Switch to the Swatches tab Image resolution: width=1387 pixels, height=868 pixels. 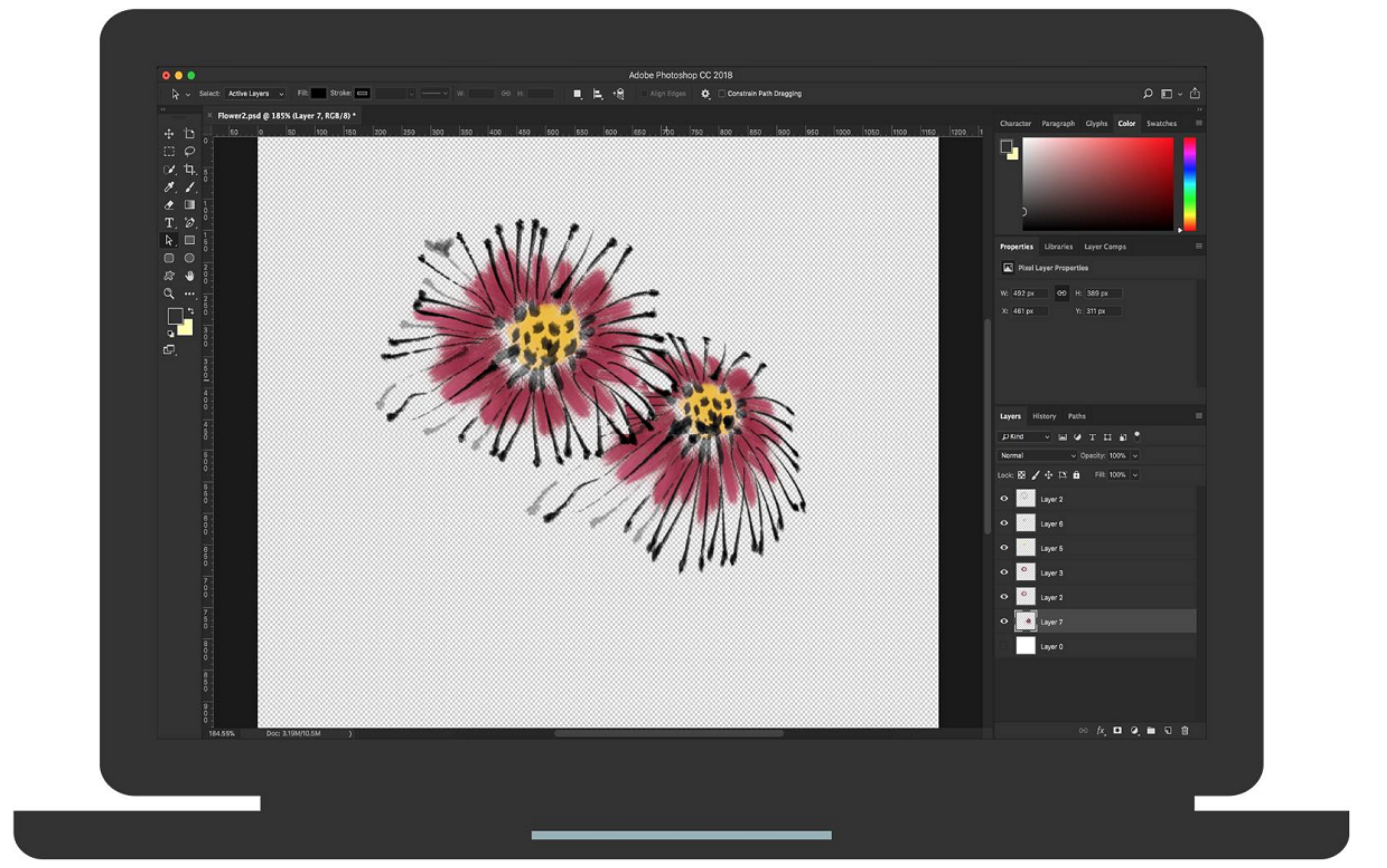1161,123
